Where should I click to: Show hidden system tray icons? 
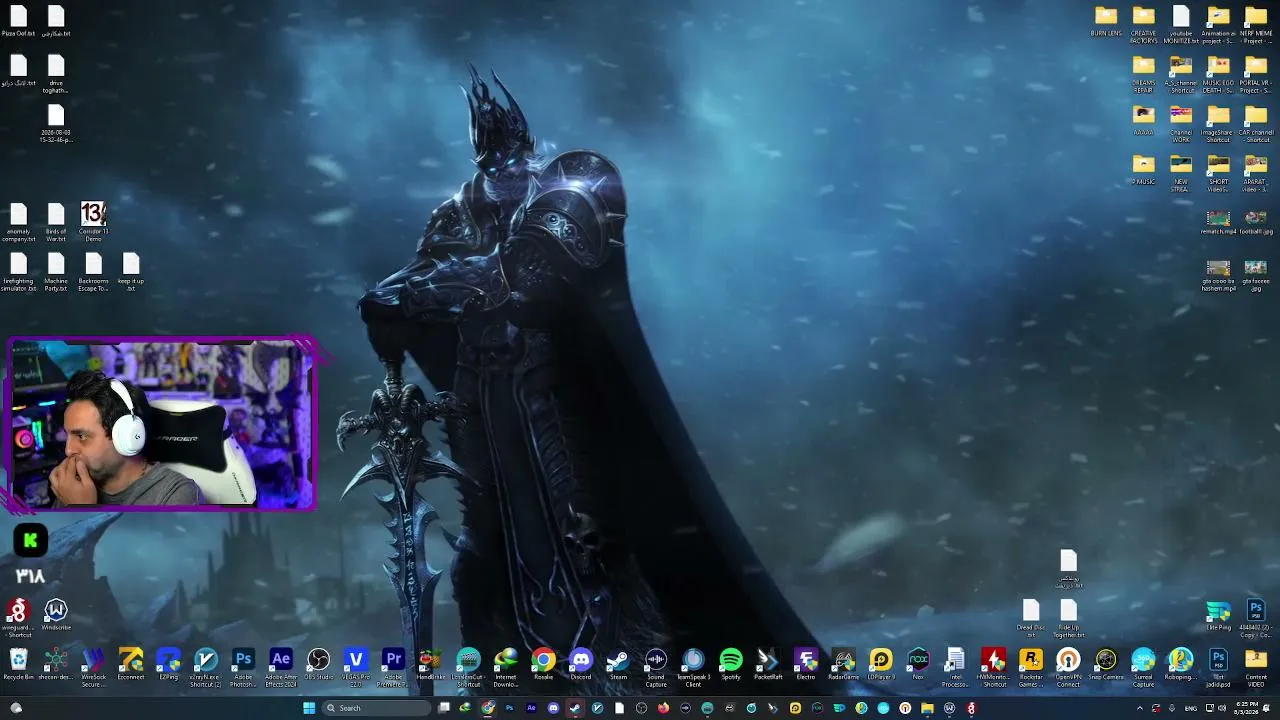click(x=1140, y=708)
